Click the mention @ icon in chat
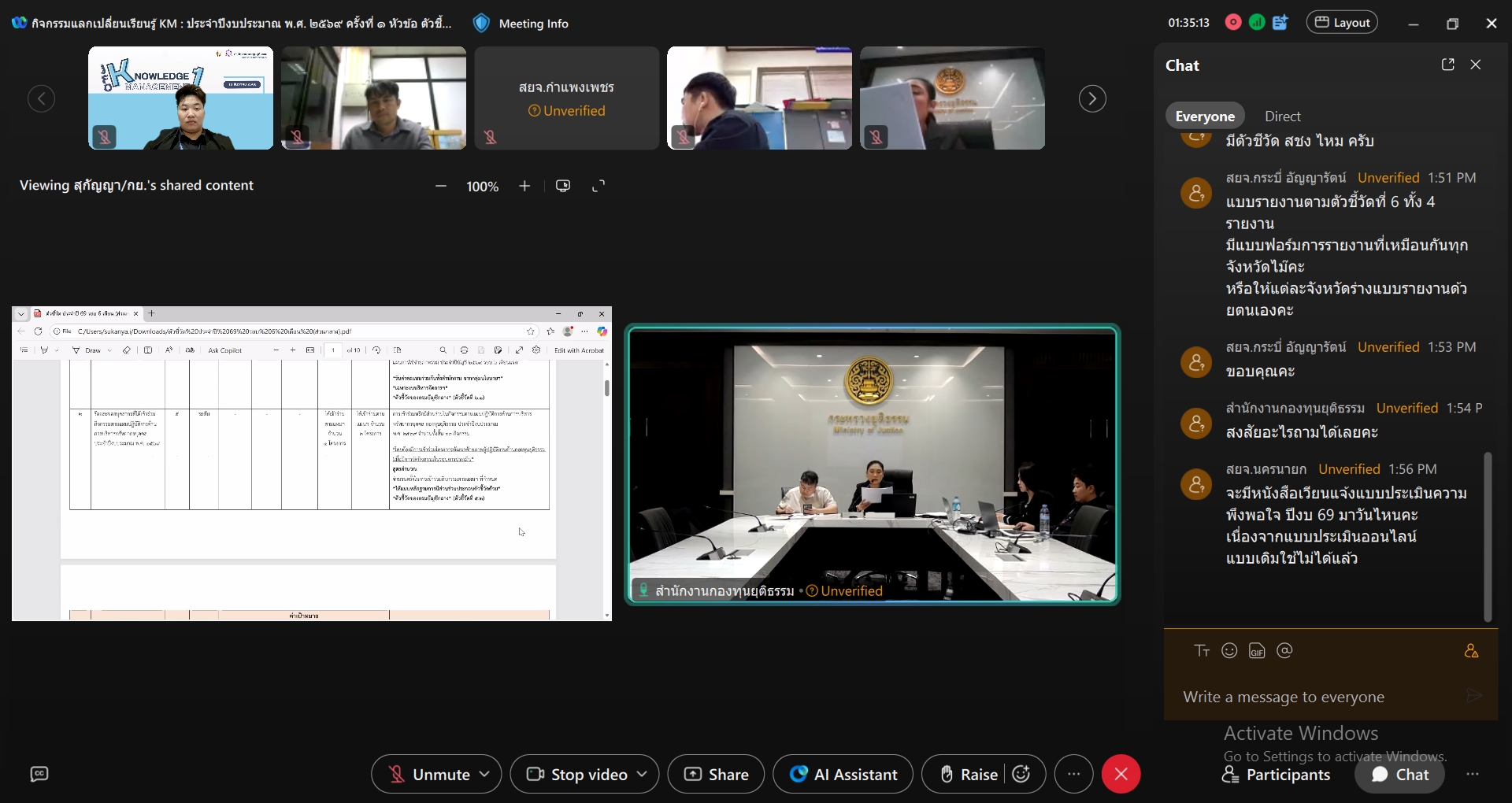Image resolution: width=1512 pixels, height=803 pixels. [x=1284, y=651]
